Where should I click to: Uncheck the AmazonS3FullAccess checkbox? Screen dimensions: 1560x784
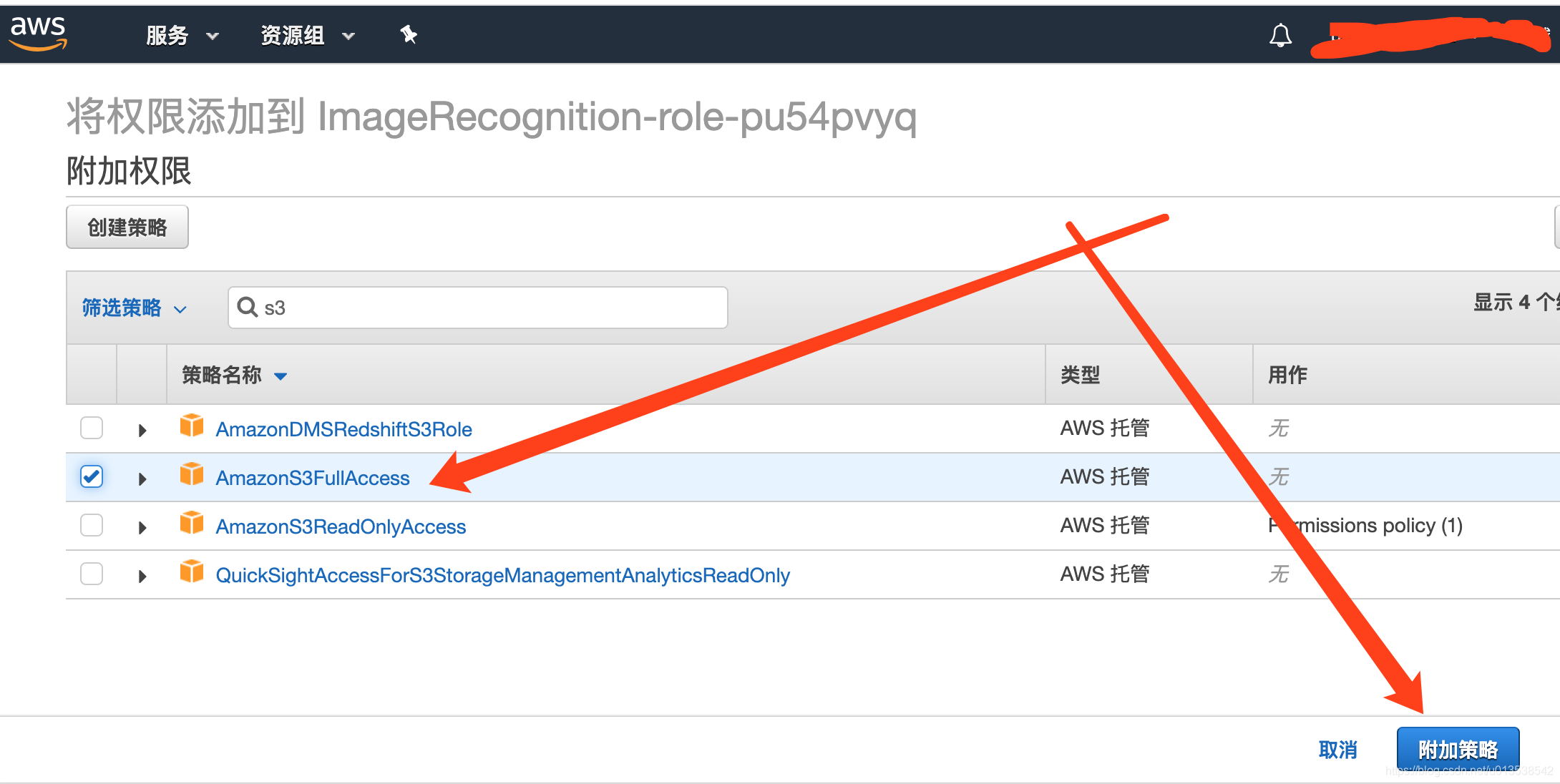click(x=92, y=476)
